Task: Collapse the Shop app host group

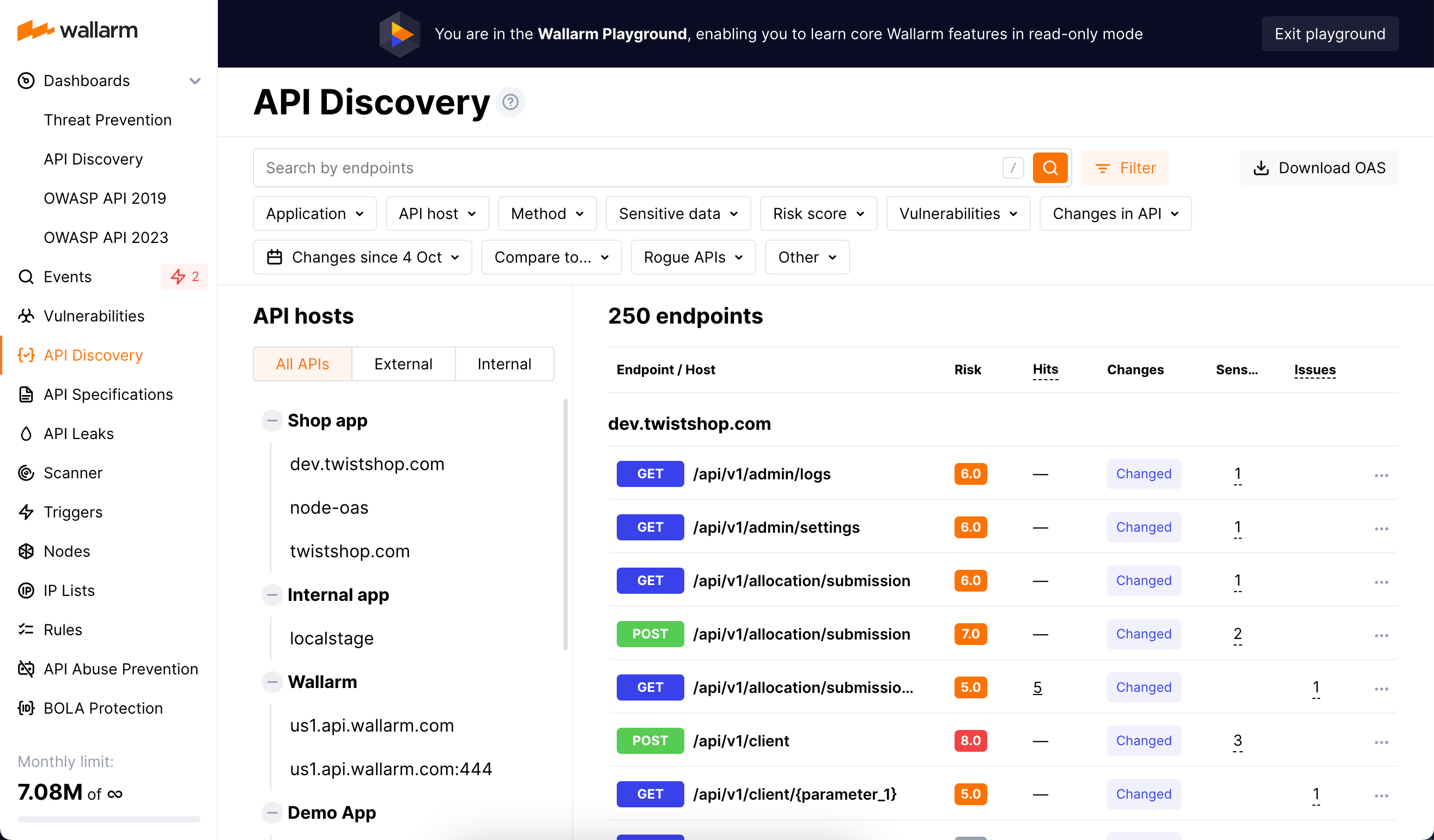Action: pyautogui.click(x=272, y=420)
